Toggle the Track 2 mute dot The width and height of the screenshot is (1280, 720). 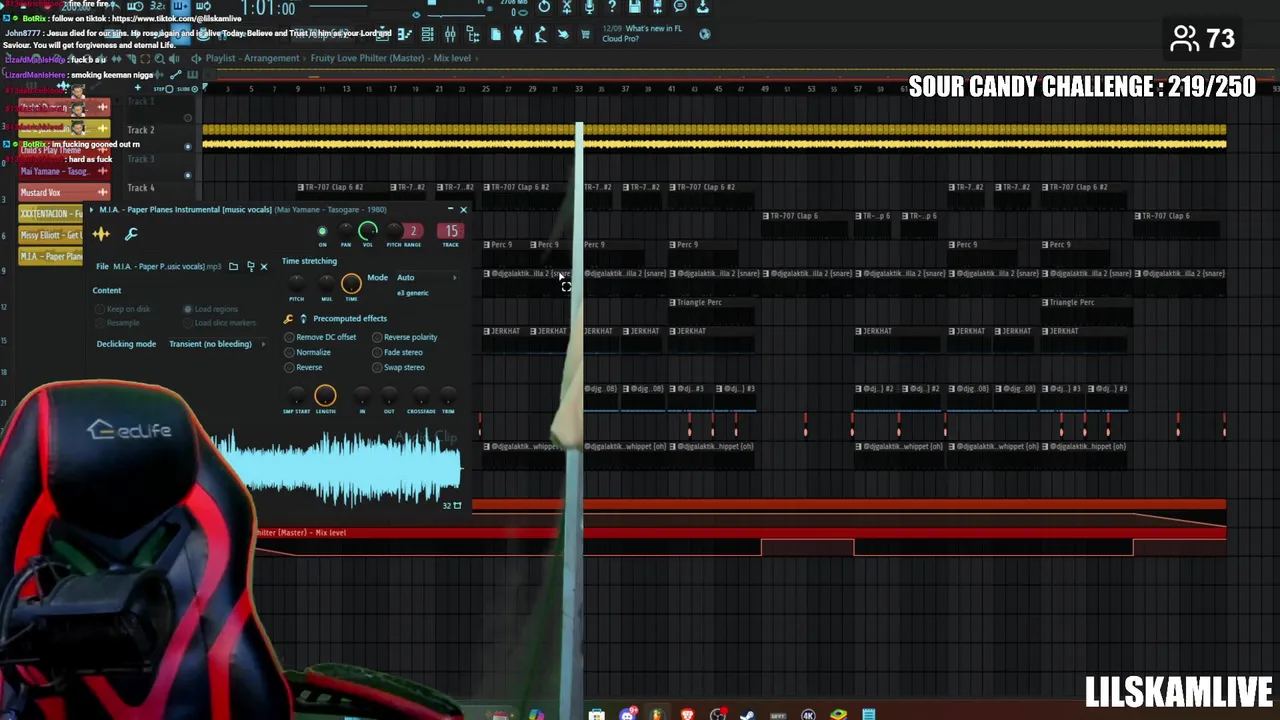(187, 147)
